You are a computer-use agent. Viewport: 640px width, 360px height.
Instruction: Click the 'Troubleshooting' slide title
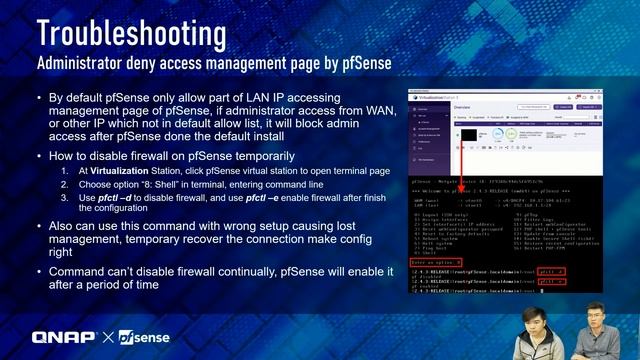click(x=131, y=33)
